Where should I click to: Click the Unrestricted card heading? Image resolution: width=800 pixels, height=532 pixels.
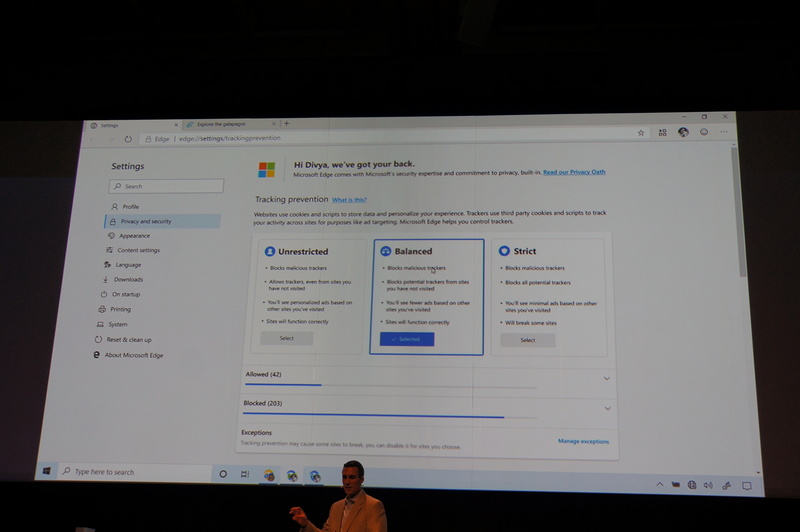tap(303, 251)
